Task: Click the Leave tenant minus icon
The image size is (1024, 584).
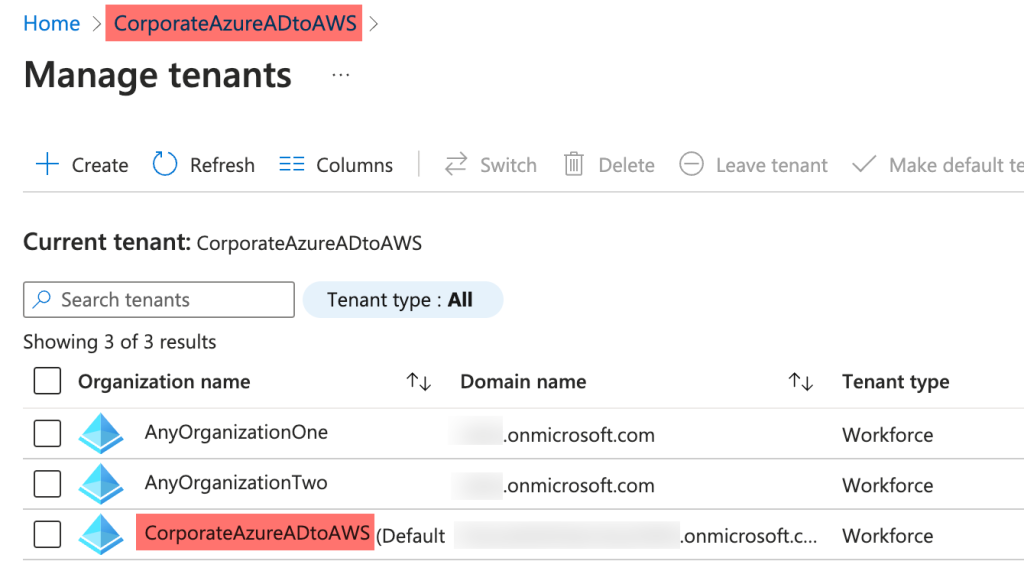Action: pyautogui.click(x=691, y=164)
